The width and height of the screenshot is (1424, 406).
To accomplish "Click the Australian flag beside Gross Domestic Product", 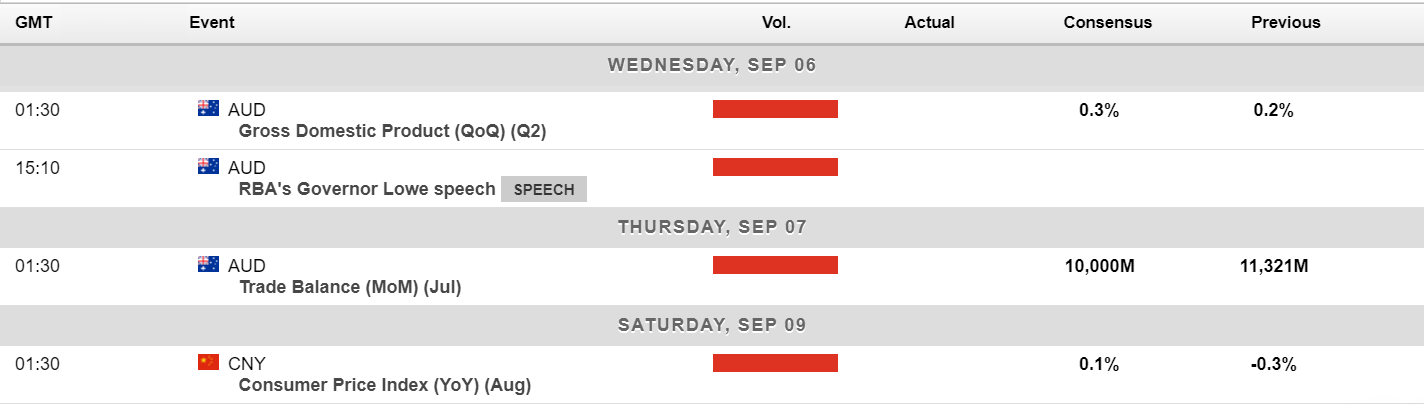I will pos(208,109).
